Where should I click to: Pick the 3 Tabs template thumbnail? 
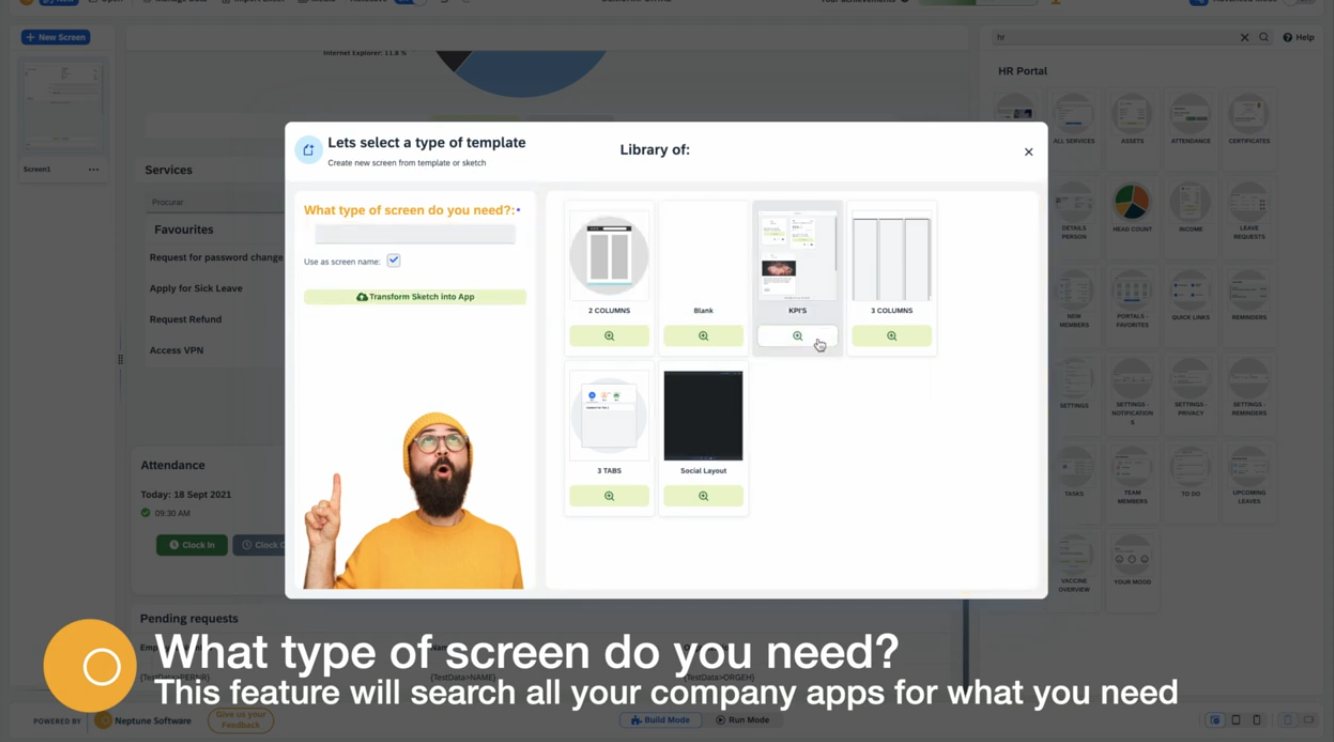(609, 415)
